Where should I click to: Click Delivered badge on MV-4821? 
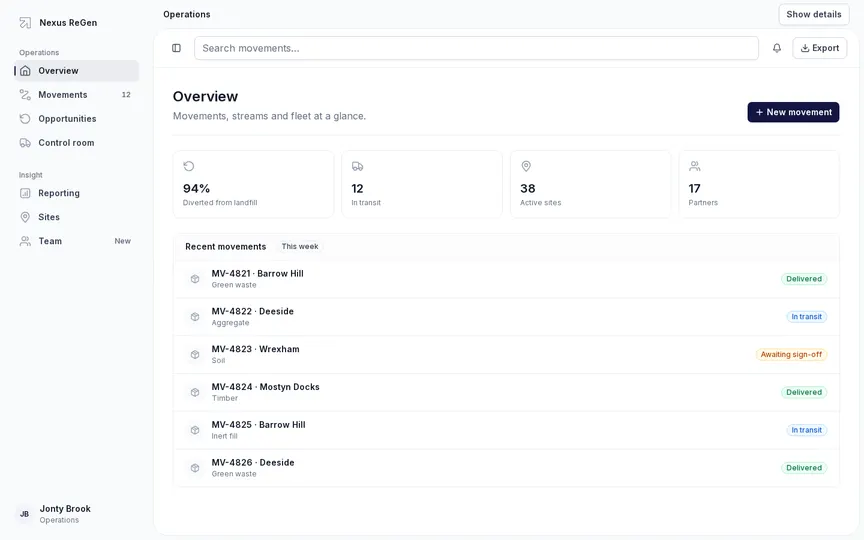[803, 279]
